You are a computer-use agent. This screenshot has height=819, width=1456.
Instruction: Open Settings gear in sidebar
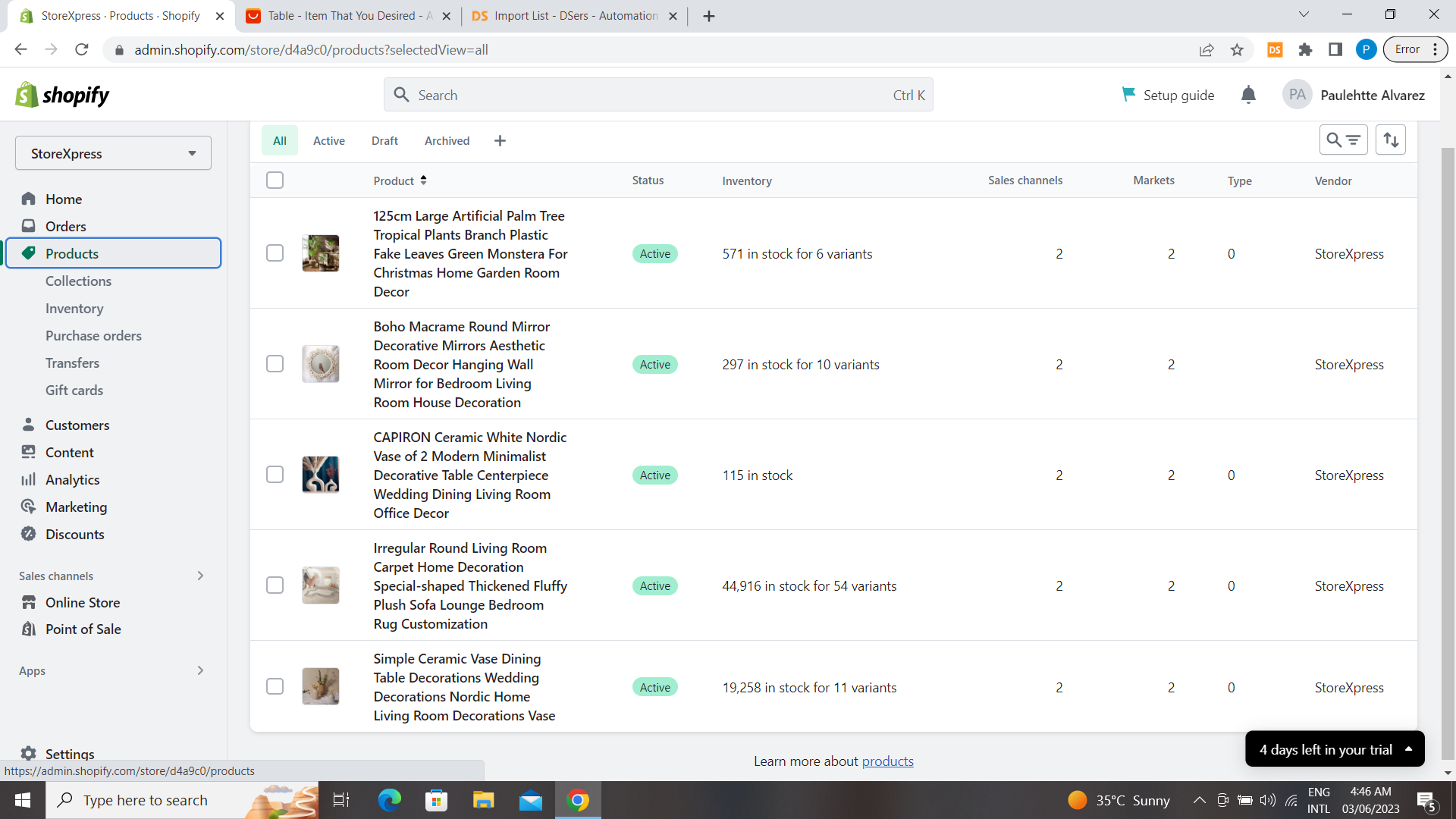click(x=29, y=753)
